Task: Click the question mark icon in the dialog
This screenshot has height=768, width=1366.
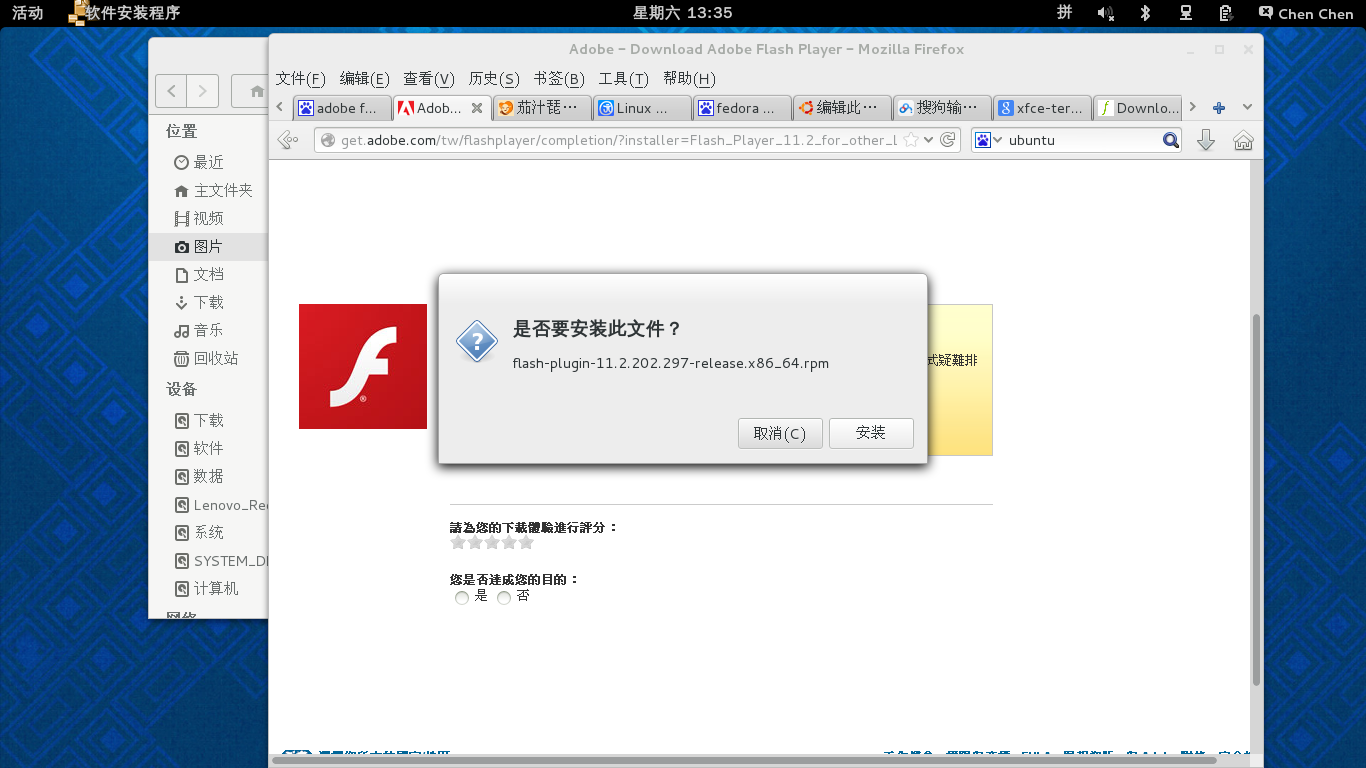Action: 477,342
